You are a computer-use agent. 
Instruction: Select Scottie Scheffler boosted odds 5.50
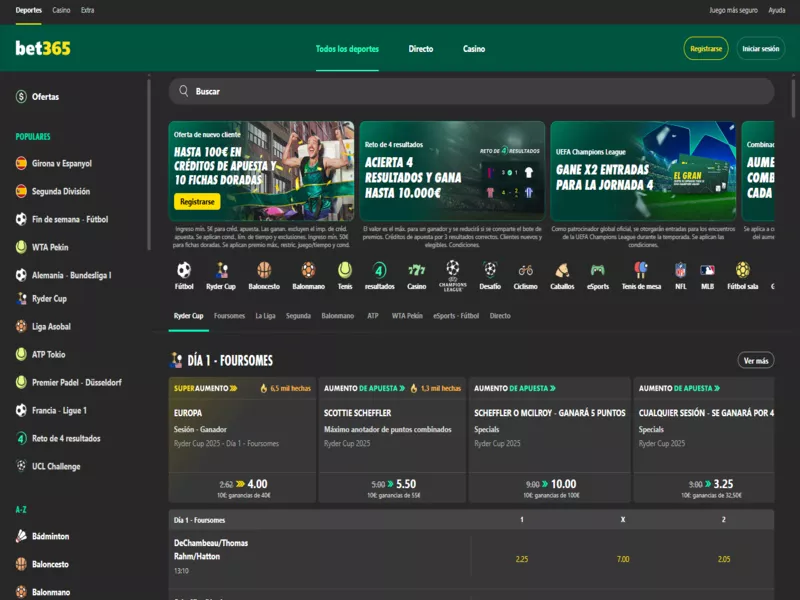pos(392,487)
